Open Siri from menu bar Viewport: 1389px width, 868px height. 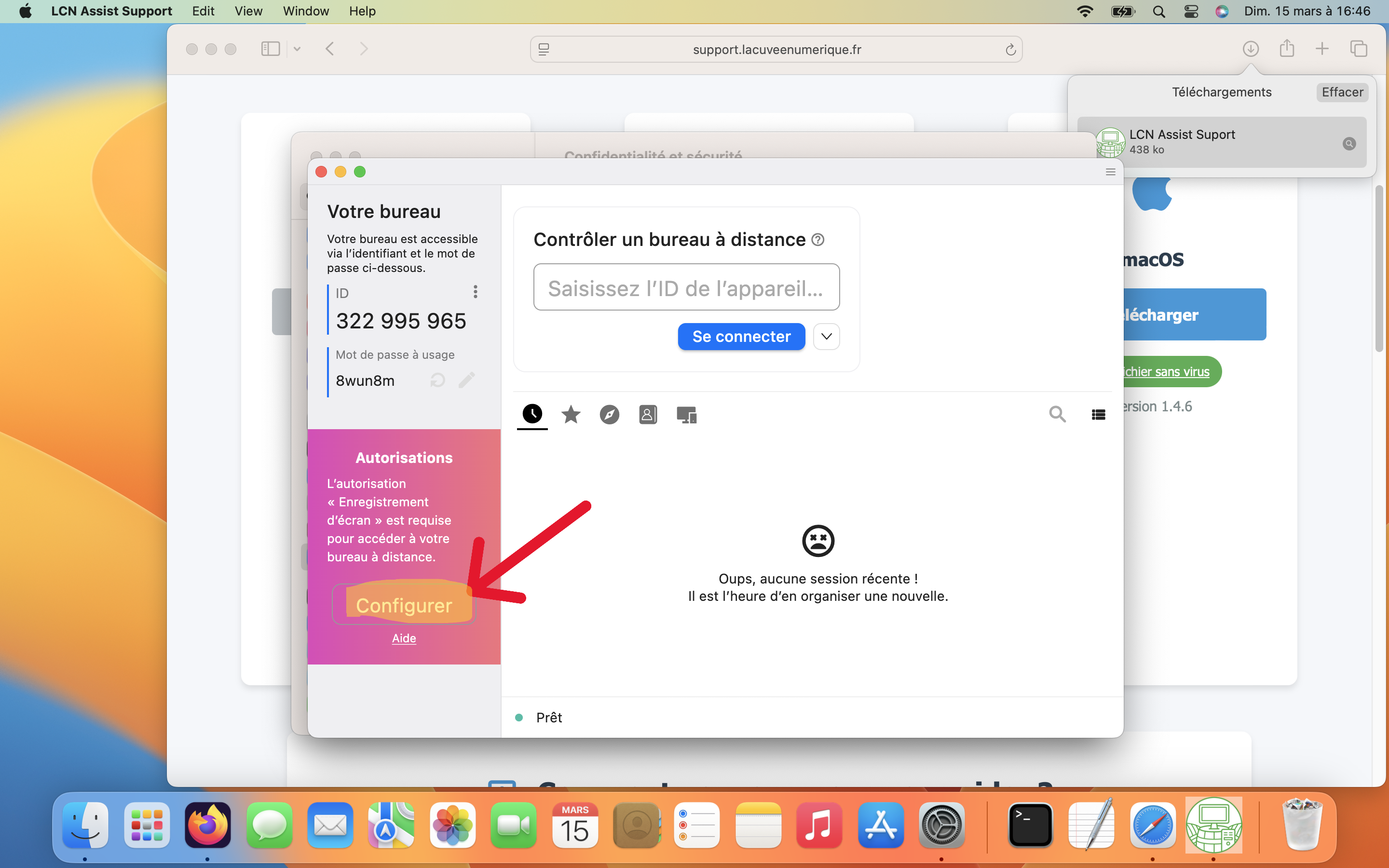(x=1222, y=11)
